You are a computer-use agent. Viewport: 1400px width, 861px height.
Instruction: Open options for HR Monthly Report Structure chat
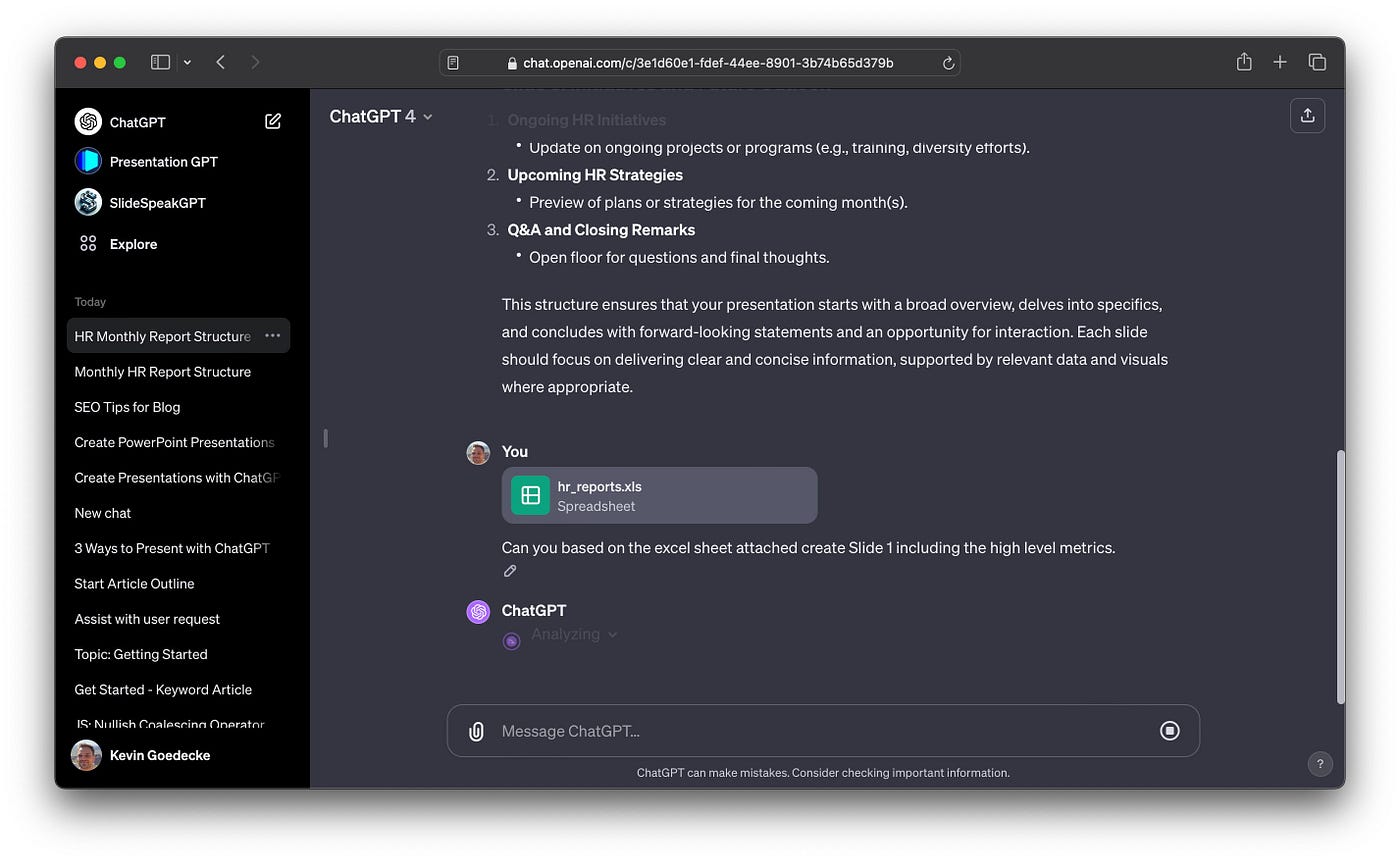[x=272, y=336]
